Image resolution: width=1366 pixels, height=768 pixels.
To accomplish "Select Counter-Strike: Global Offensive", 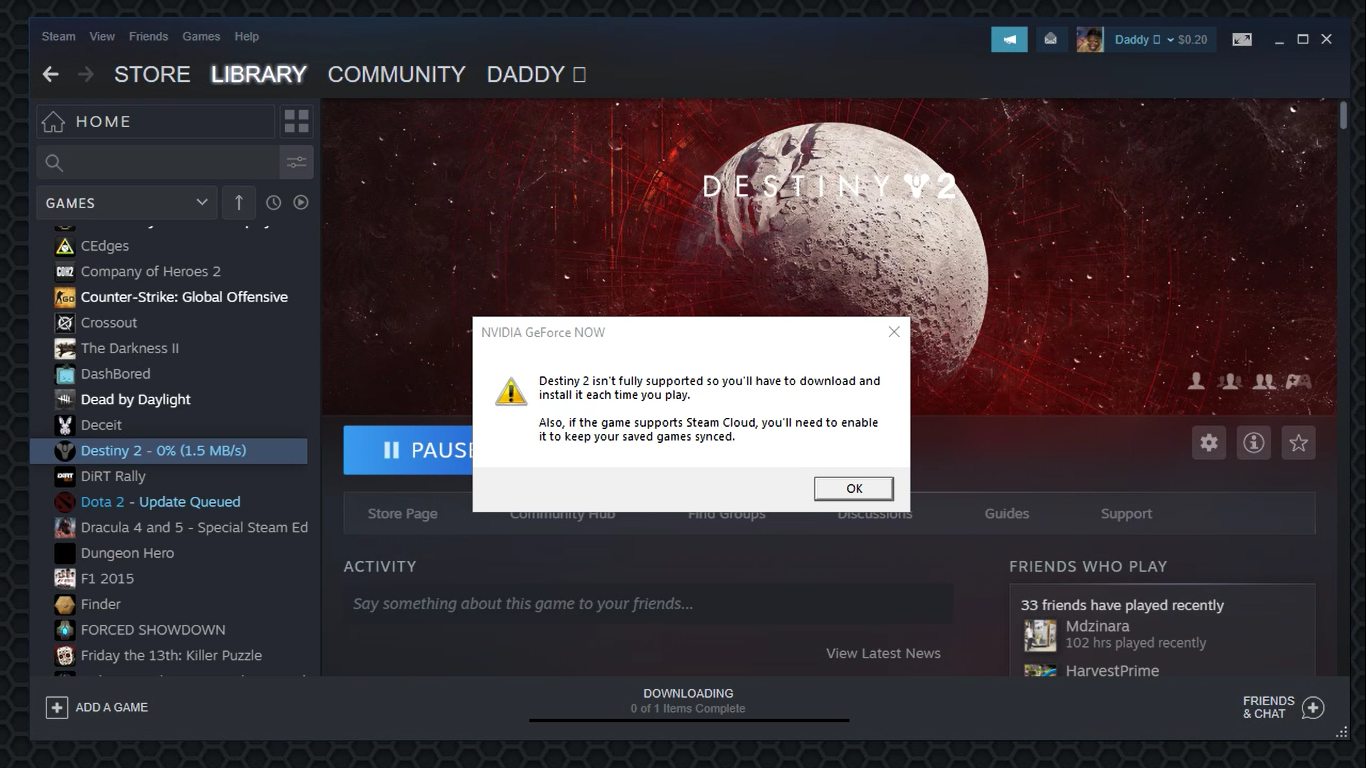I will coord(184,297).
